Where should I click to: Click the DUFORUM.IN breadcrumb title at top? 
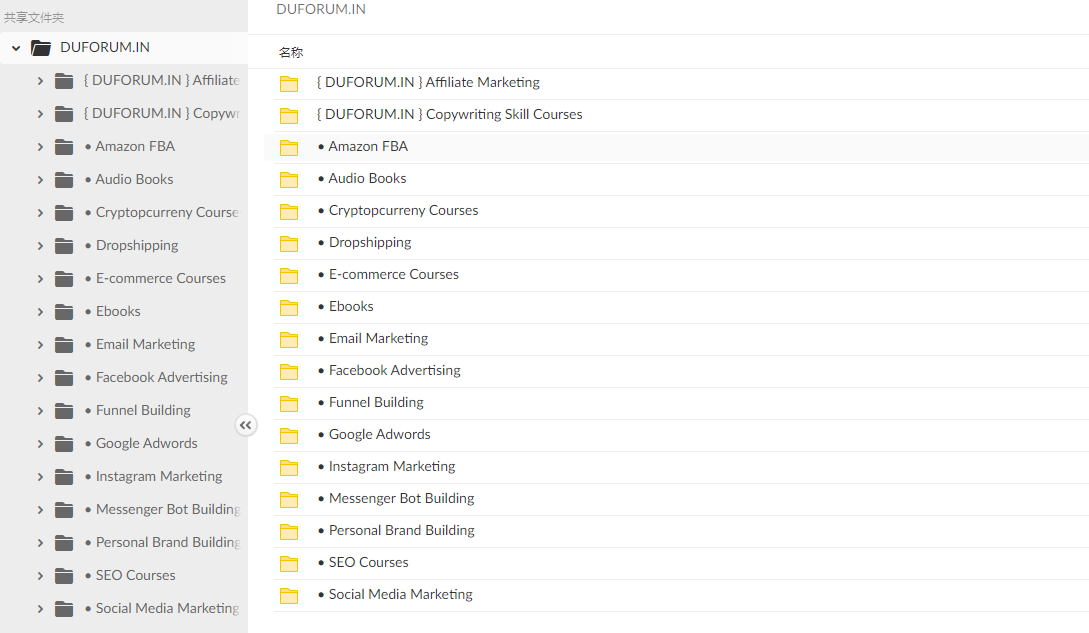coord(321,9)
